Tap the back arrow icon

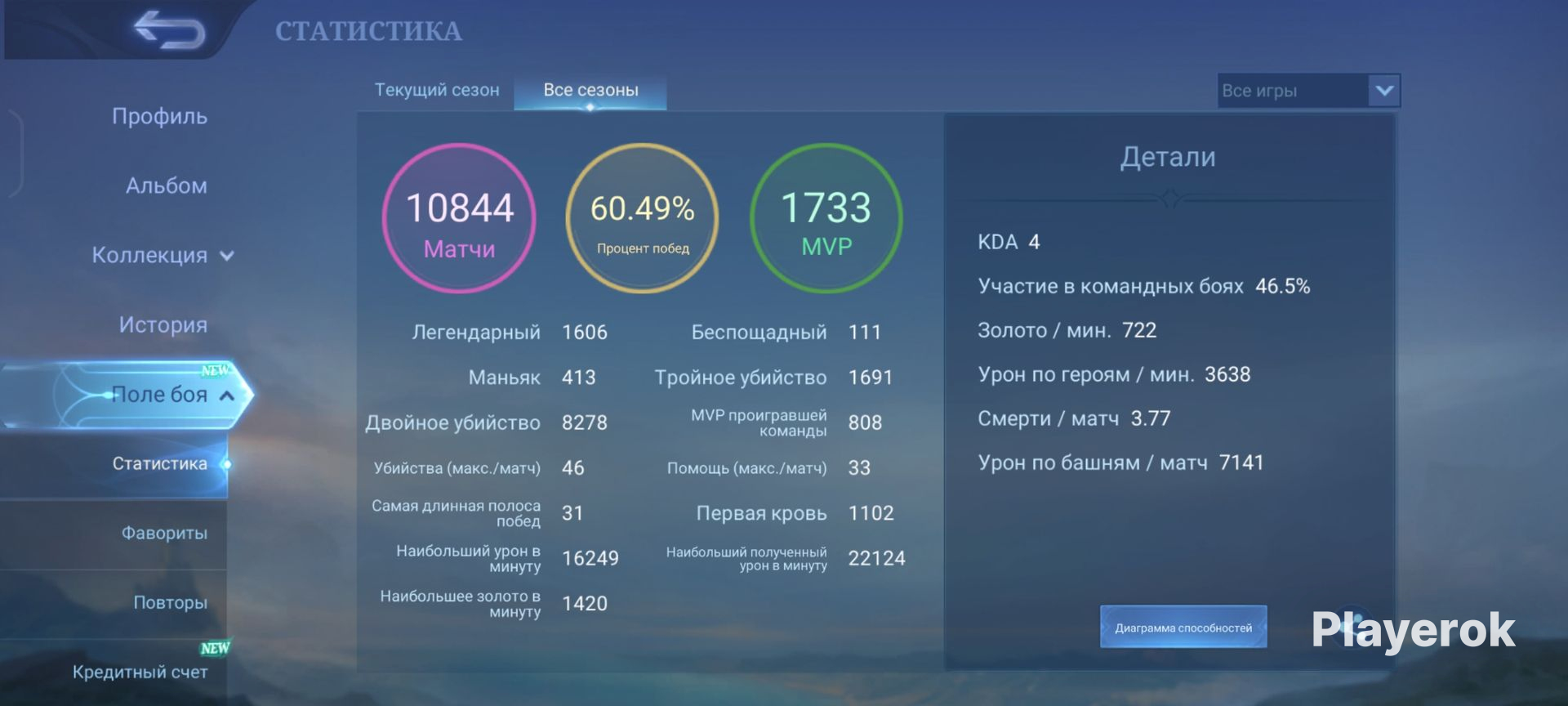tap(170, 29)
